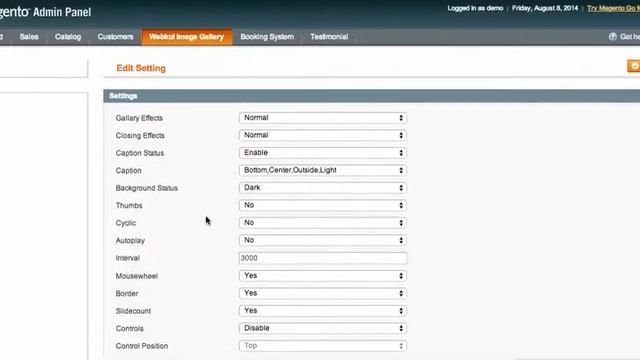Change Caption Status dropdown value

click(322, 153)
